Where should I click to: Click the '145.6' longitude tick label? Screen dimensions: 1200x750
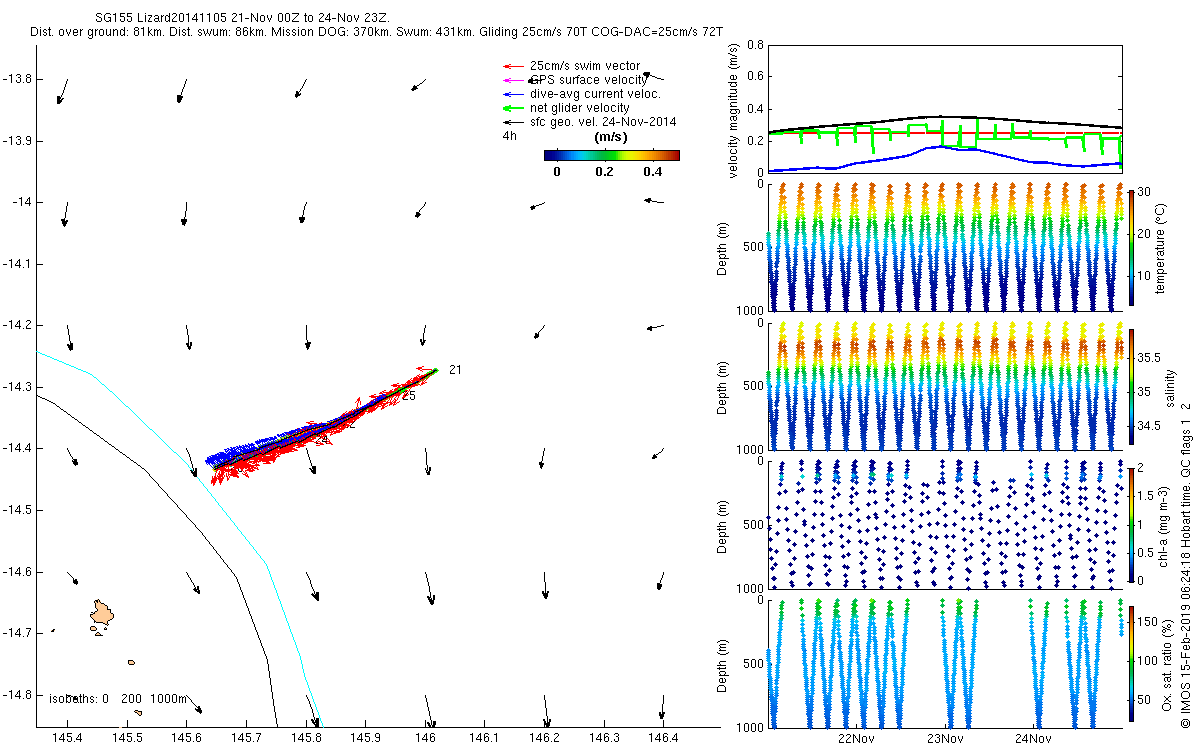187,738
